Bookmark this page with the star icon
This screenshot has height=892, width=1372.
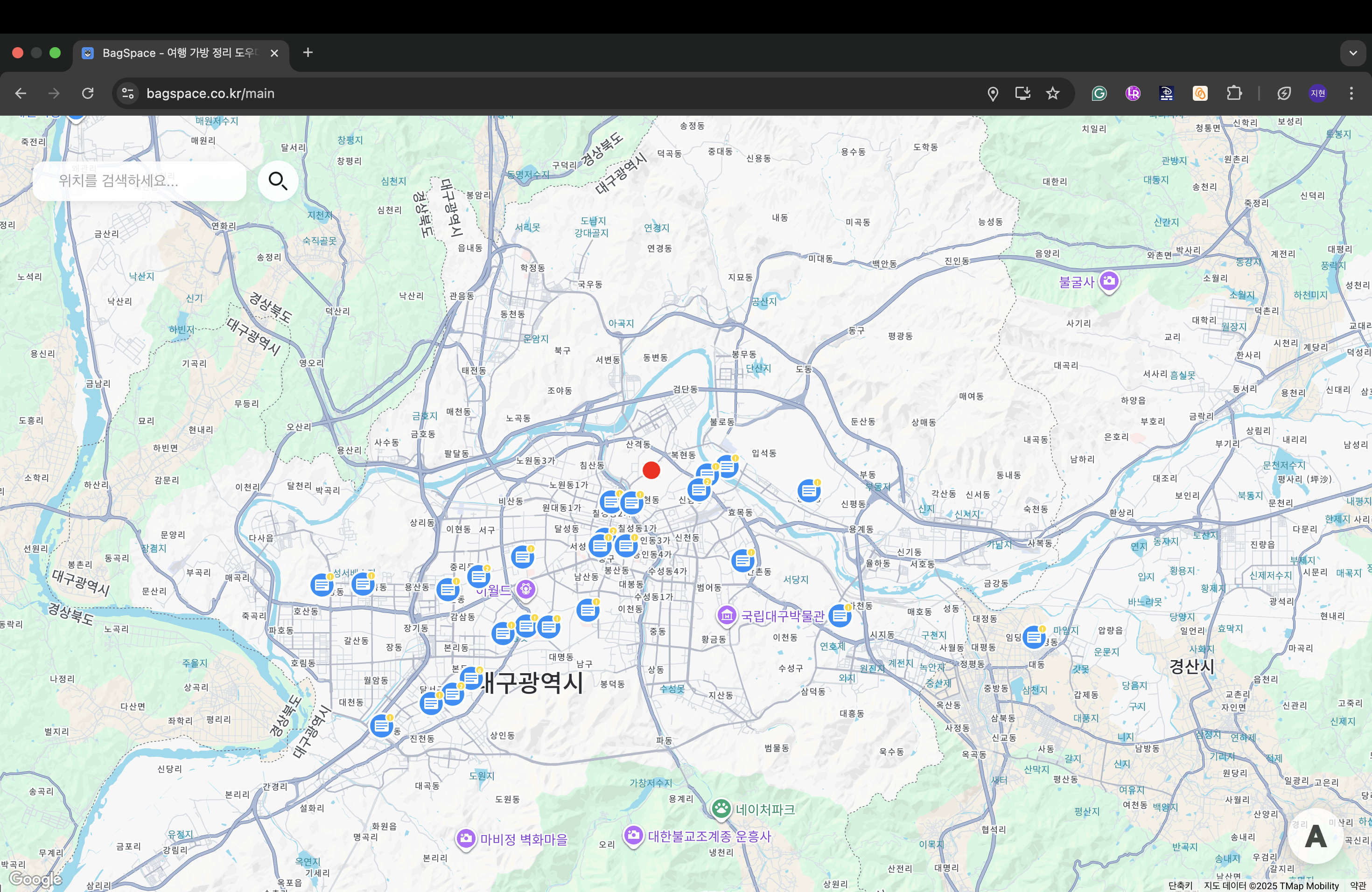1053,93
